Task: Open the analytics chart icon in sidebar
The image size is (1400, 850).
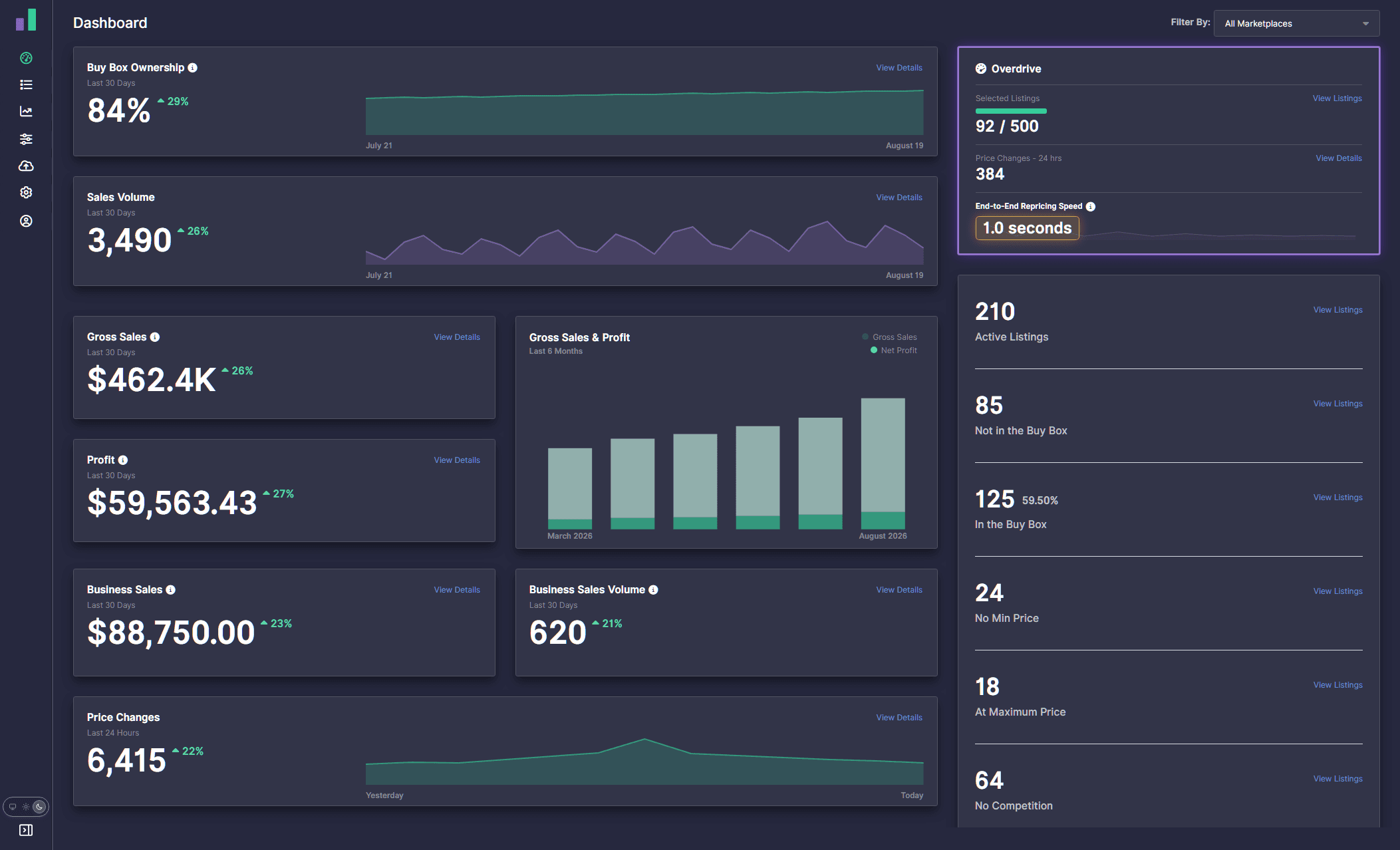Action: [x=26, y=111]
